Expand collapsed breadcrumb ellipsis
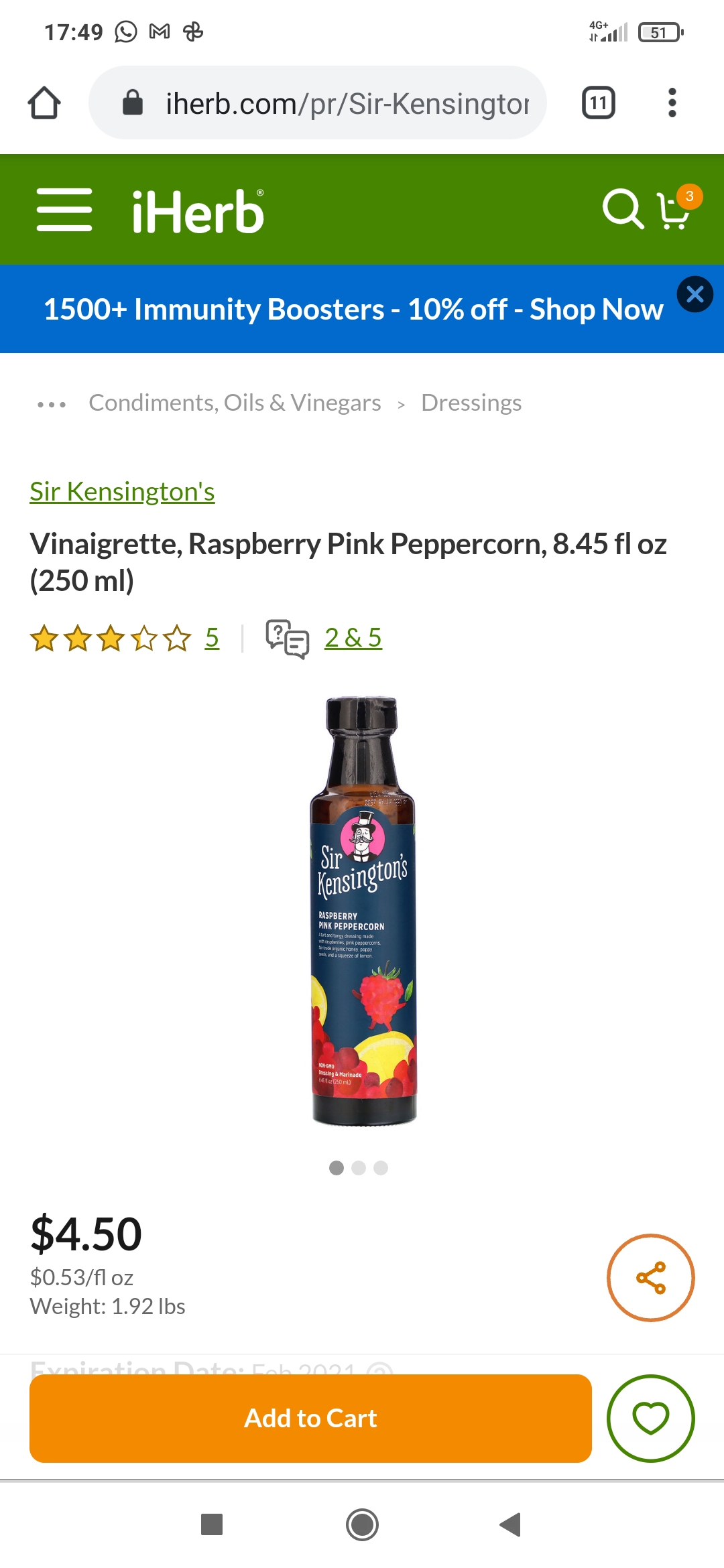The width and height of the screenshot is (724, 1568). tap(52, 404)
